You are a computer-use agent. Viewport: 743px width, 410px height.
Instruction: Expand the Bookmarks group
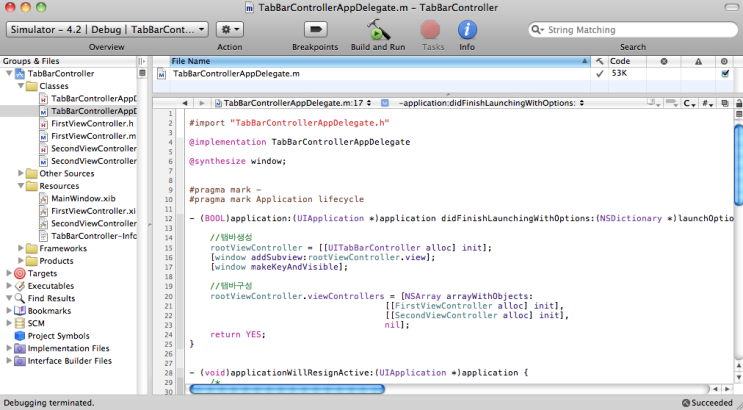pyautogui.click(x=9, y=310)
